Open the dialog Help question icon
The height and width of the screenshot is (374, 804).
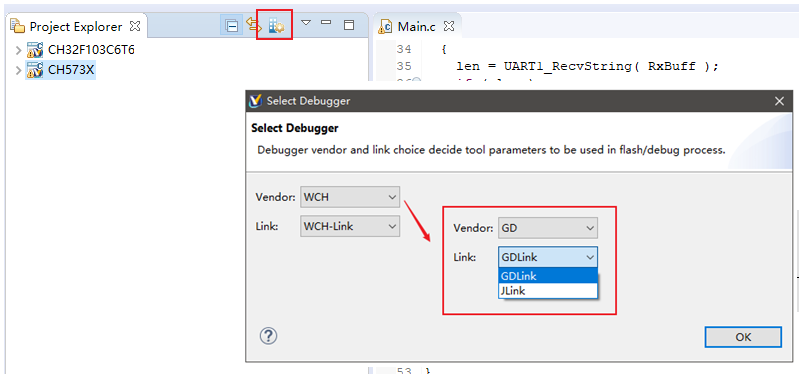click(269, 337)
